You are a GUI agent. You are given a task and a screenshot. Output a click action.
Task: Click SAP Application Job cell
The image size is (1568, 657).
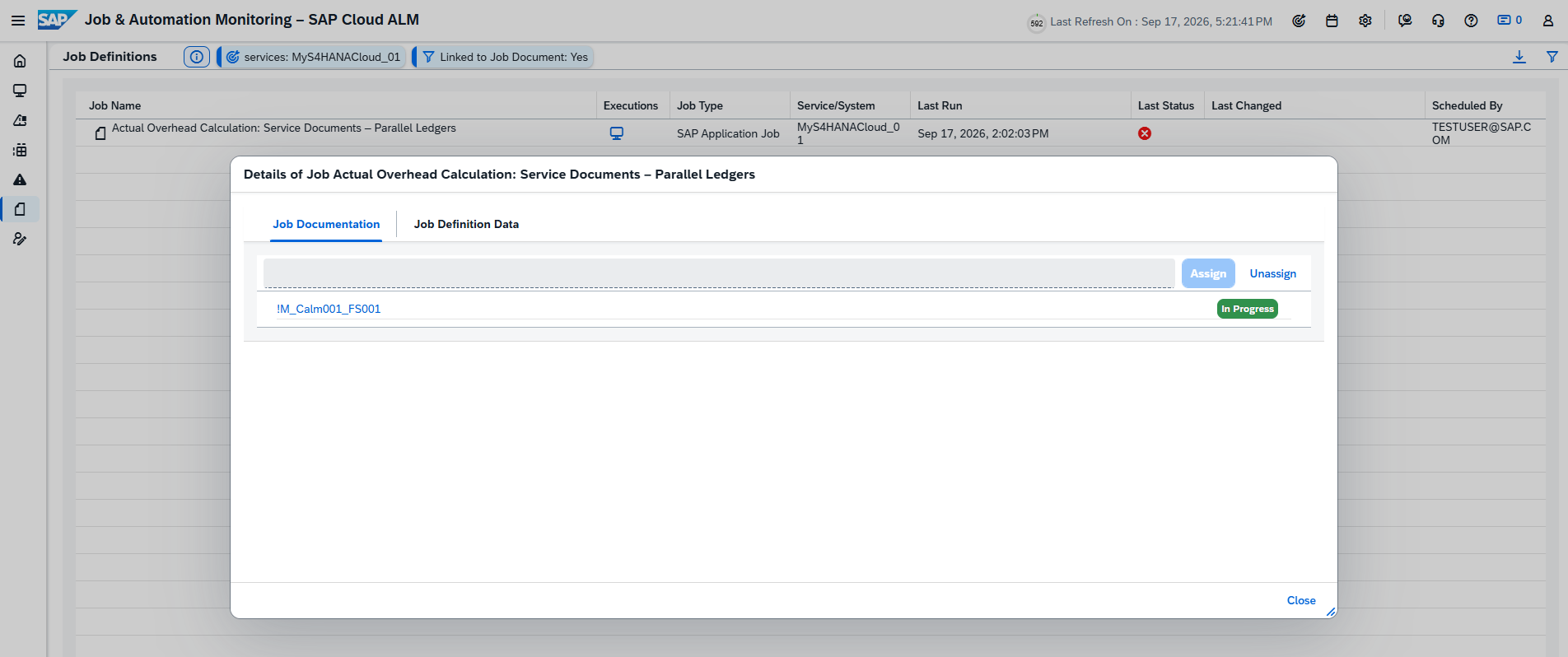[728, 133]
